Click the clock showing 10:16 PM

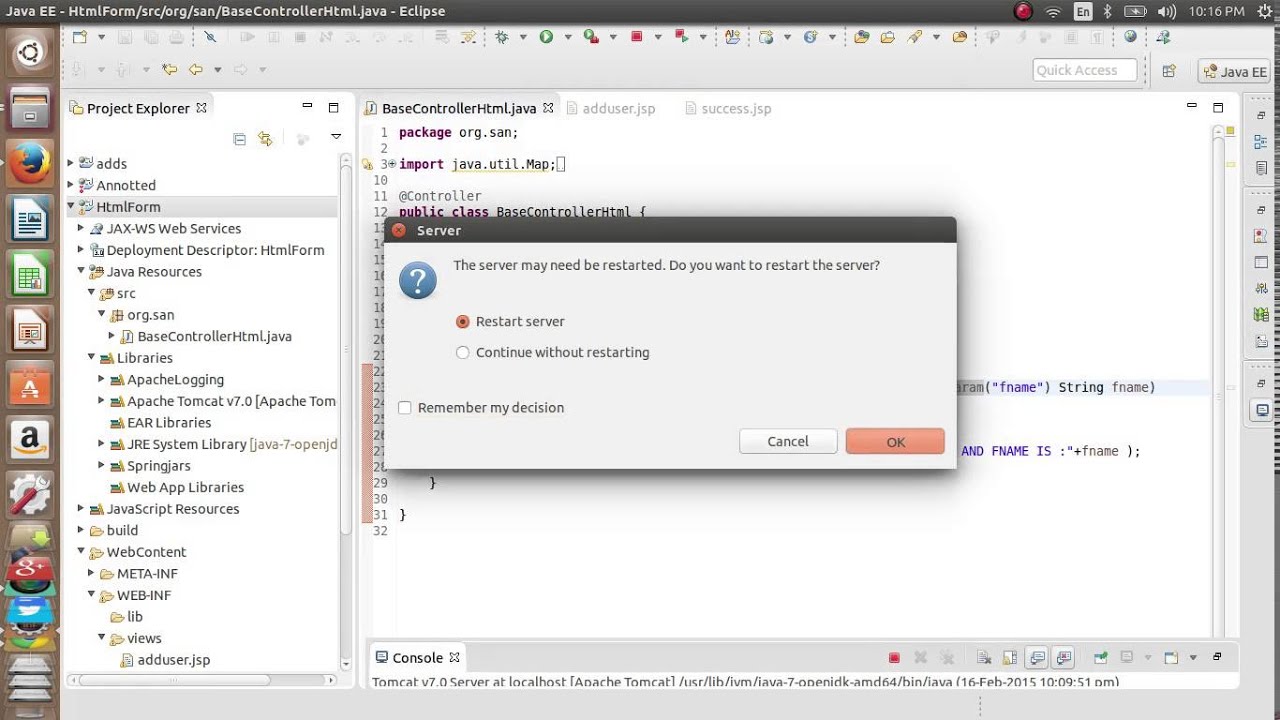tap(1217, 11)
